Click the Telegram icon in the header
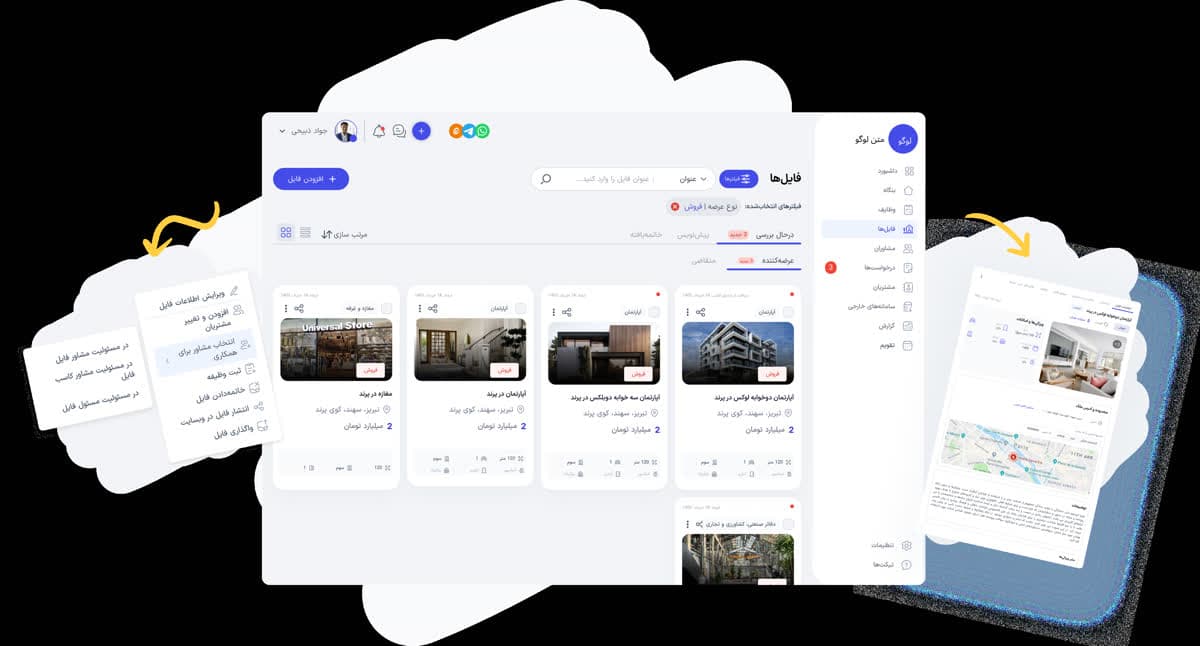The image size is (1200, 646). [469, 131]
